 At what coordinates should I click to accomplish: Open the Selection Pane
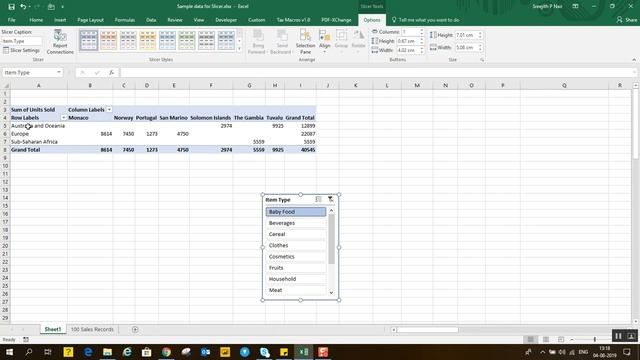pyautogui.click(x=305, y=42)
